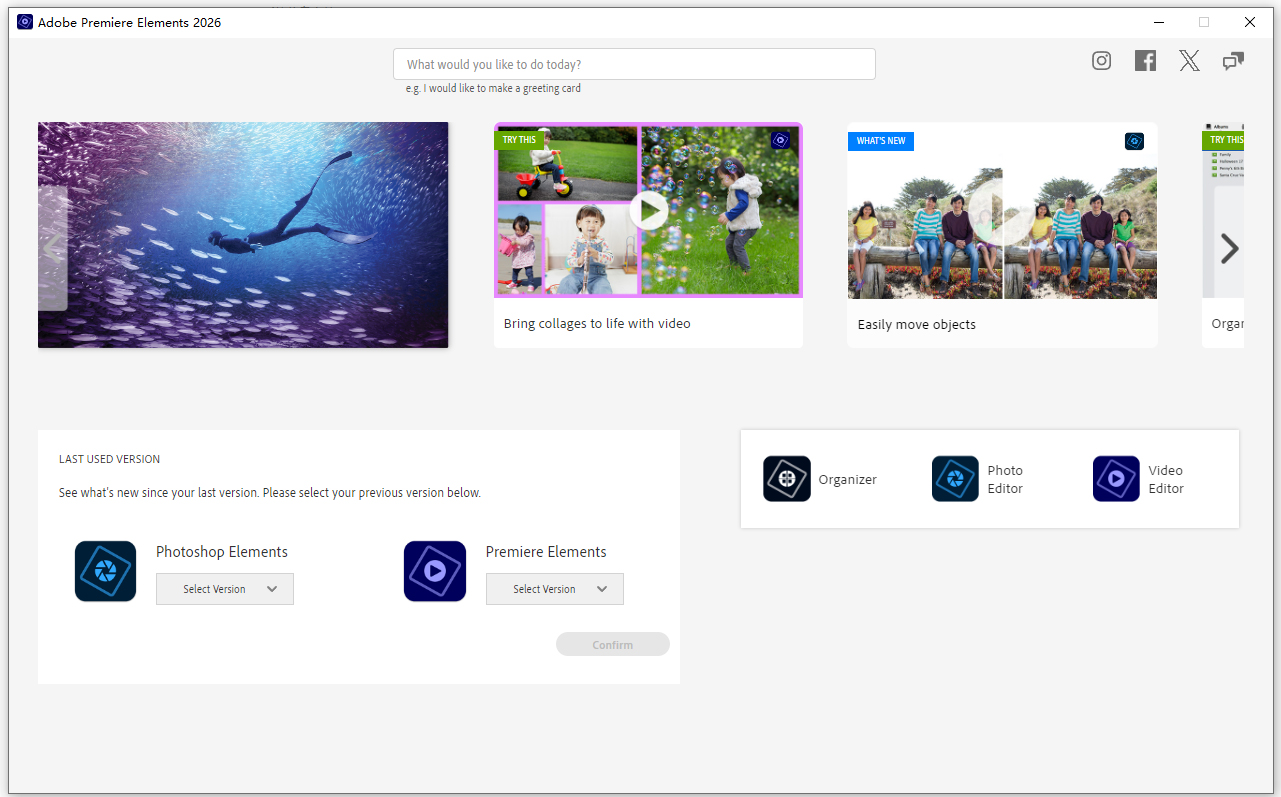The image size is (1281, 797).
Task: Click 'Bring collages to life with video' text
Action: click(x=597, y=324)
